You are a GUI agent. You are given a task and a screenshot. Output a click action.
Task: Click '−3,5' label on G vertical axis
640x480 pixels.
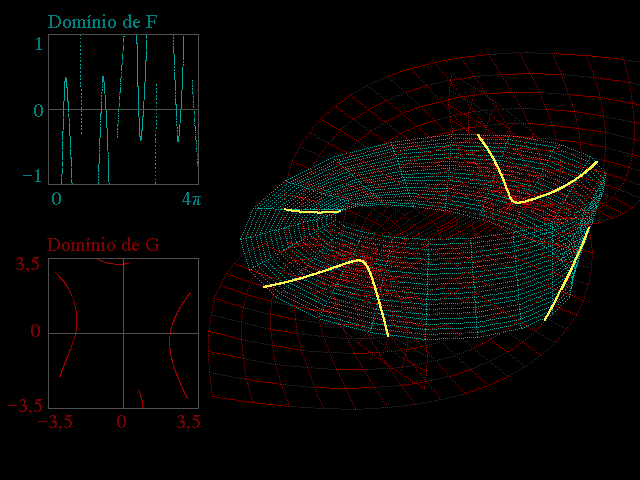[x=25, y=406]
